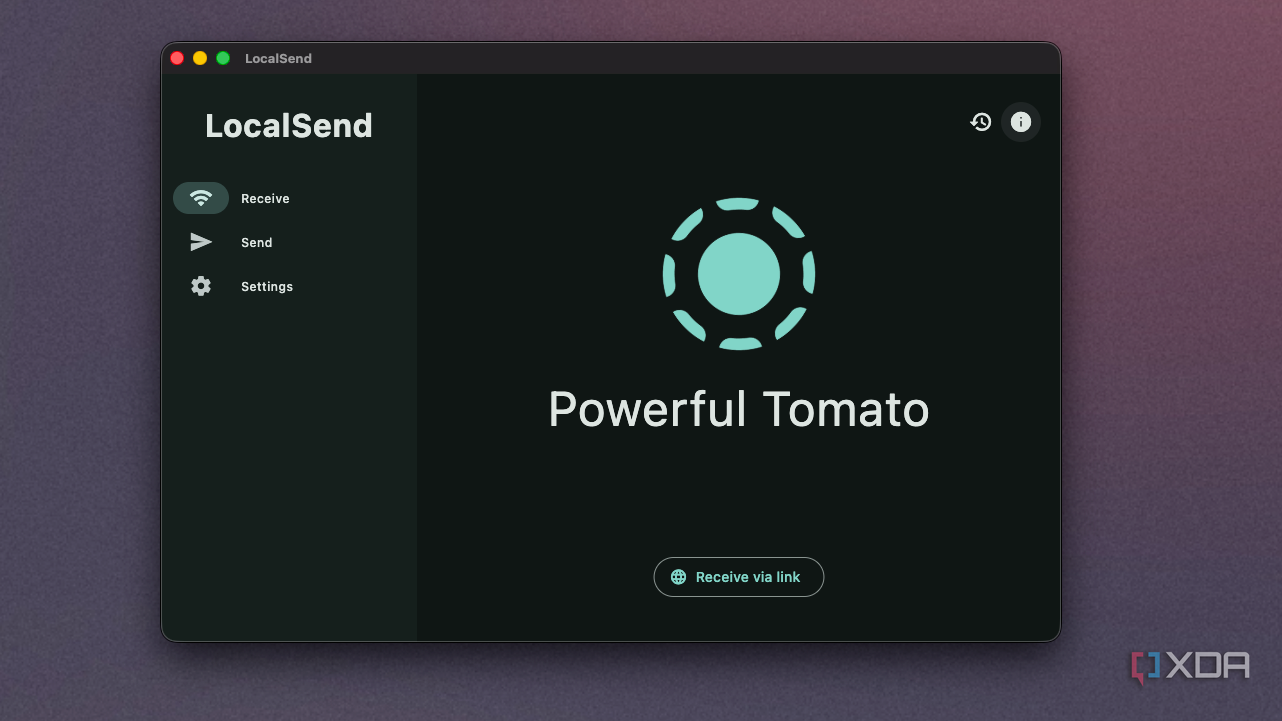Click the Powerful Tomato device name
The image size is (1282, 721).
click(x=739, y=410)
